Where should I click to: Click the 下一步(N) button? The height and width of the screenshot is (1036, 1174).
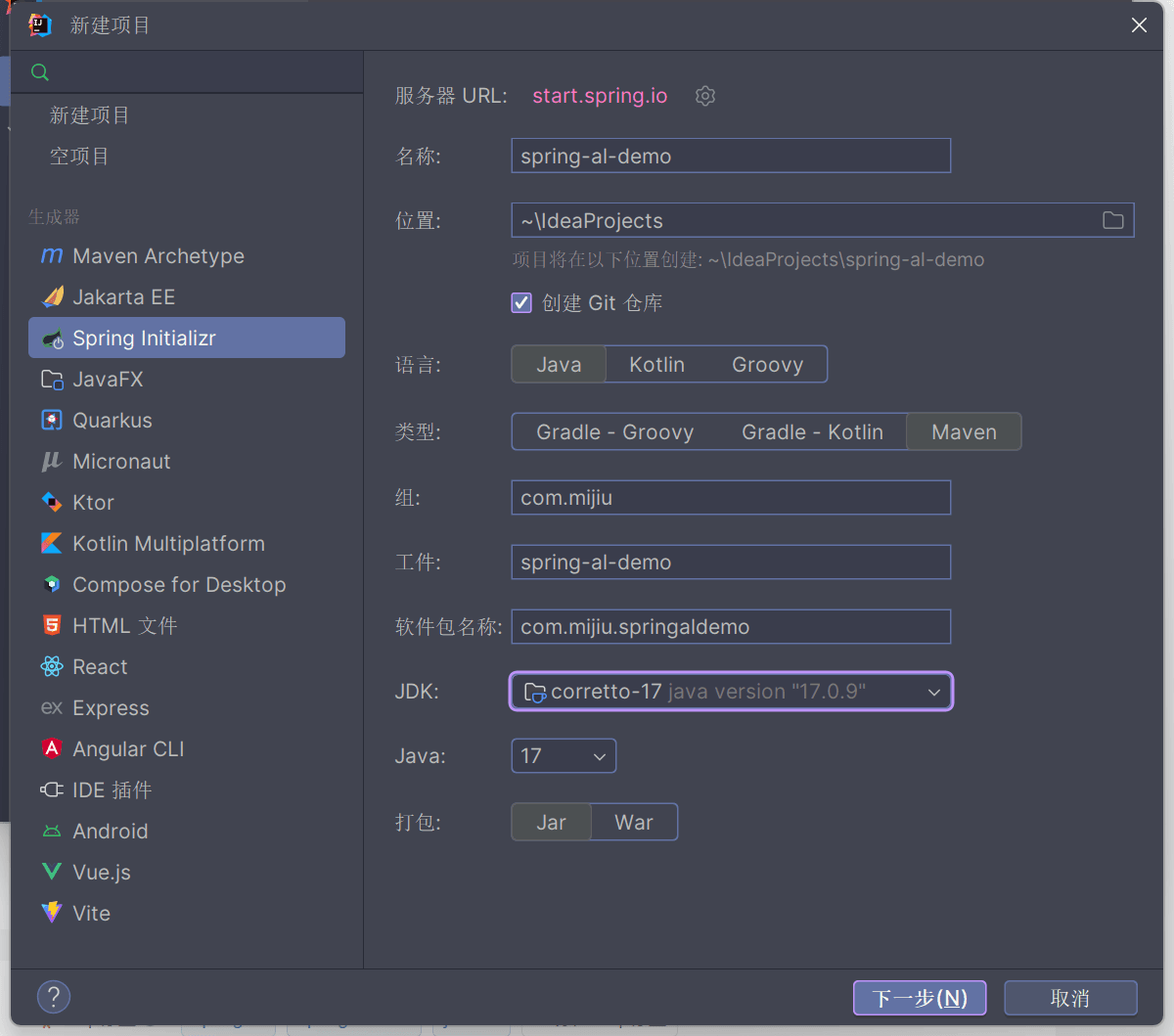920,998
